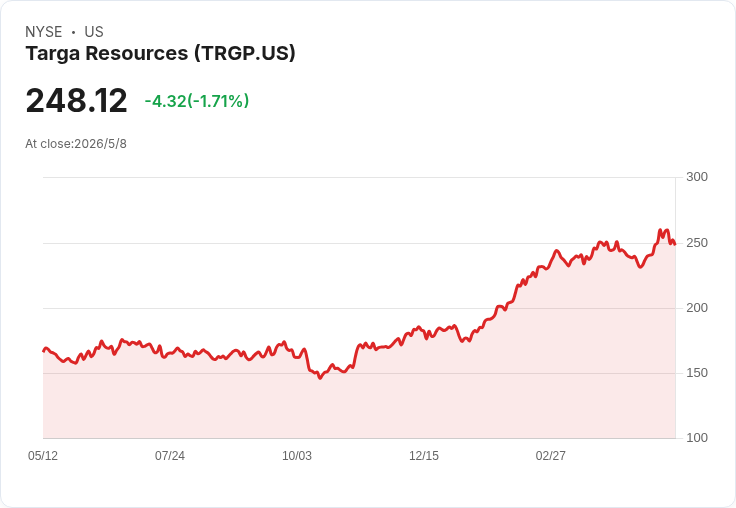Viewport: 736px width, 508px height.
Task: Select the 07/24 date on x-axis
Action: pos(170,456)
